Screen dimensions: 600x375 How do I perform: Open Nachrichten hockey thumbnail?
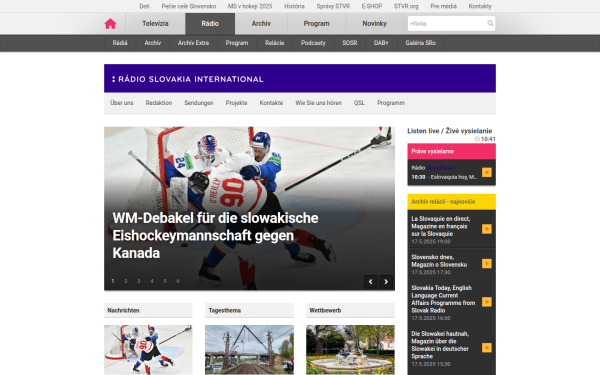[148, 350]
